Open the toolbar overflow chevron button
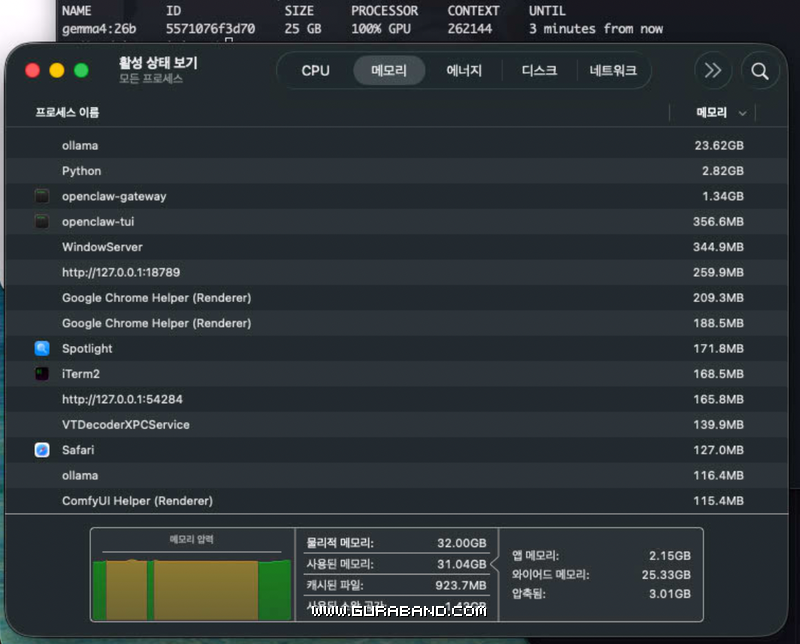Image resolution: width=800 pixels, height=644 pixels. [713, 71]
